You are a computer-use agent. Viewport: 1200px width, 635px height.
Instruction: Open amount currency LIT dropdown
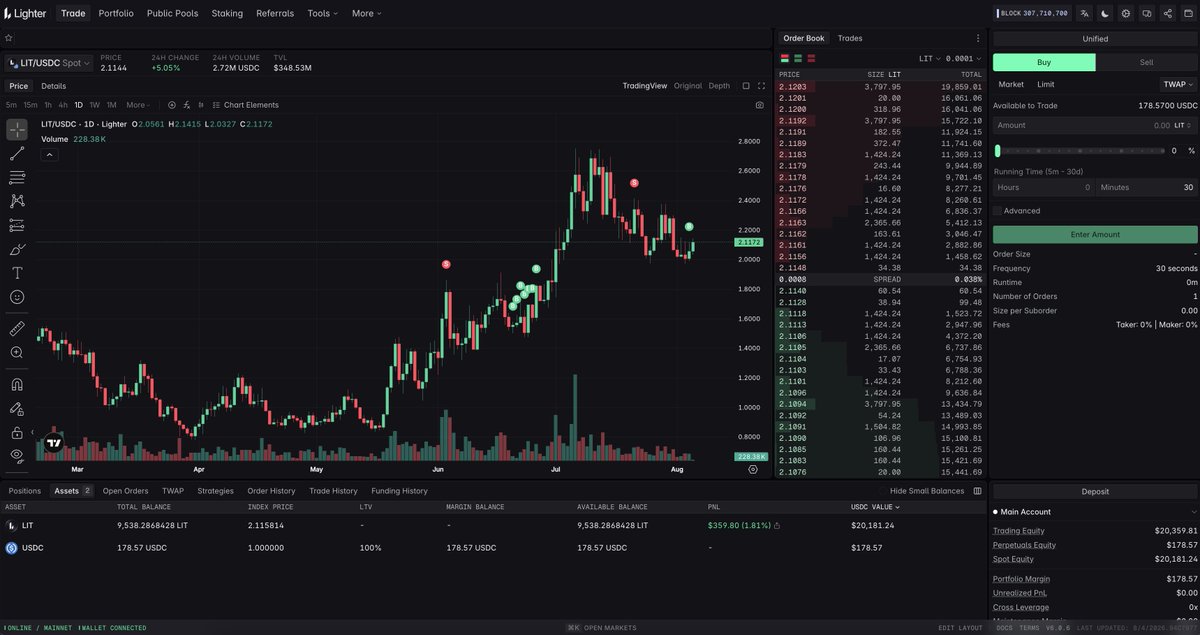point(1182,125)
